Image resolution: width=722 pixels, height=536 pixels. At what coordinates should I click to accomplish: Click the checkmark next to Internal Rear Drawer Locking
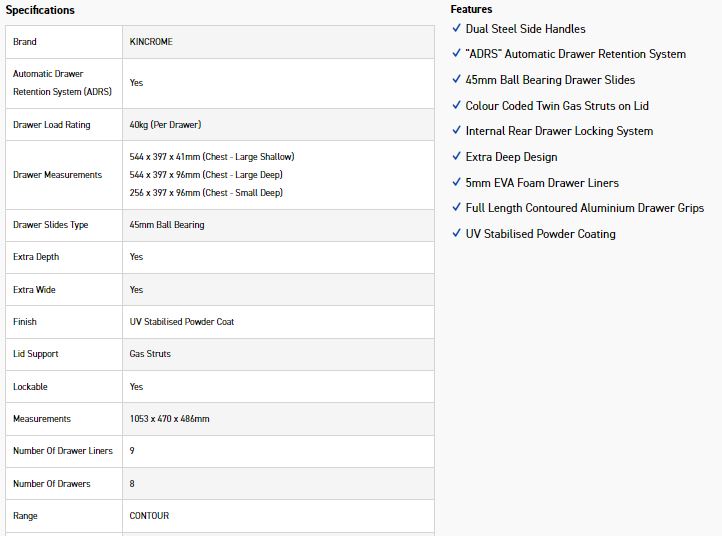(x=456, y=131)
